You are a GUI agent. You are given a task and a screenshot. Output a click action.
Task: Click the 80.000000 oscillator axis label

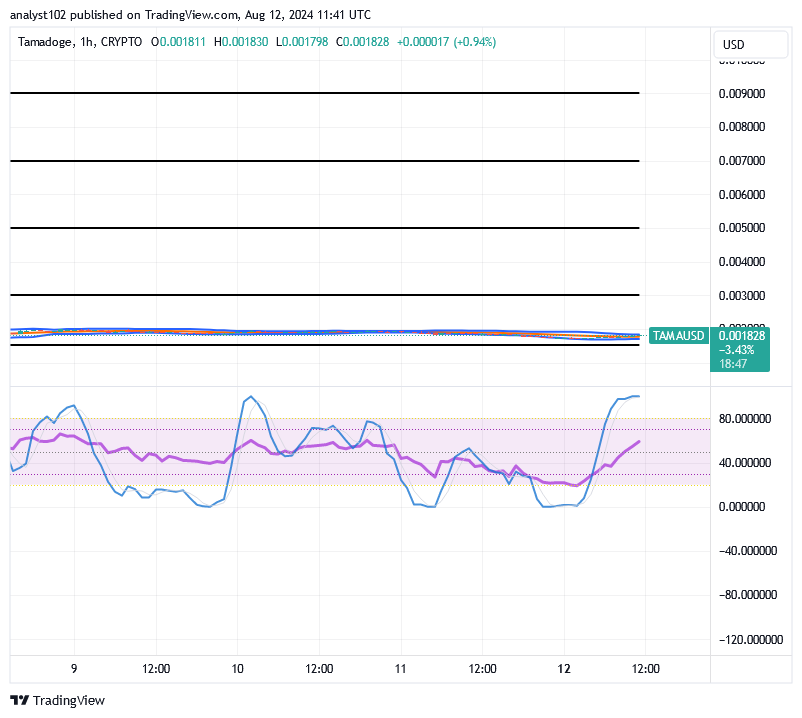(745, 419)
